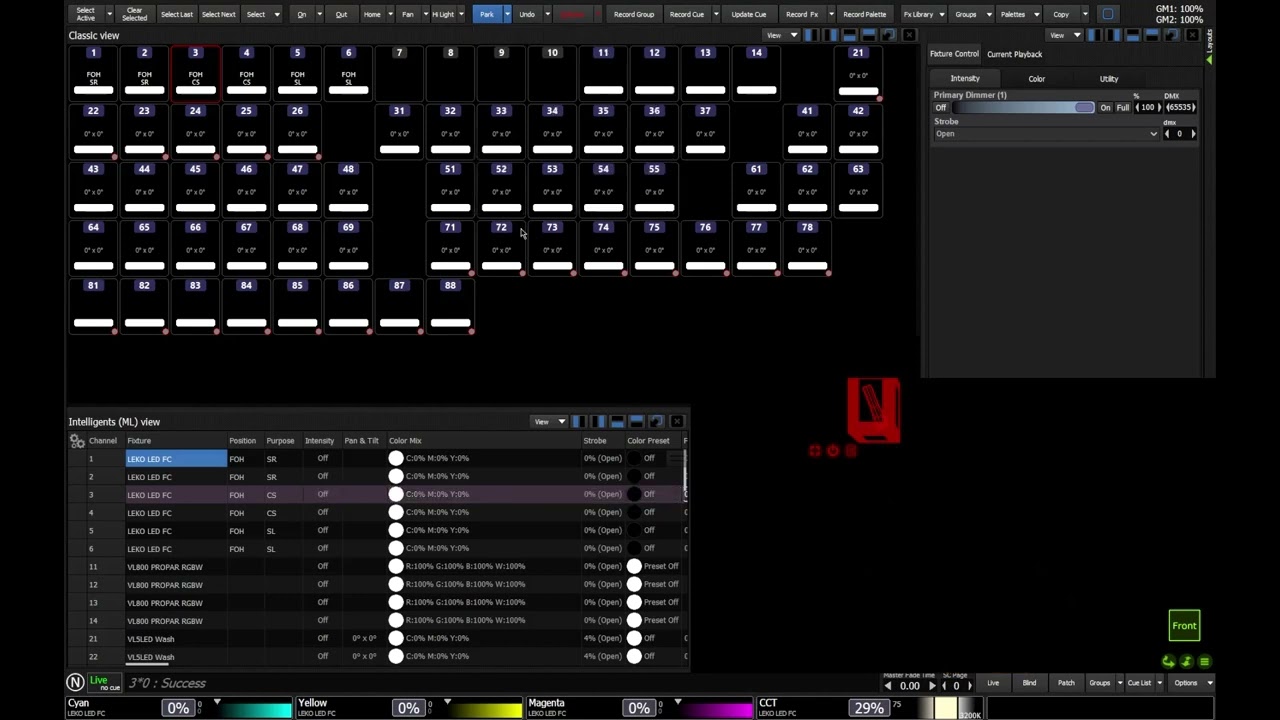1280x720 pixels.
Task: Click the Color Mix column header
Action: pos(405,441)
